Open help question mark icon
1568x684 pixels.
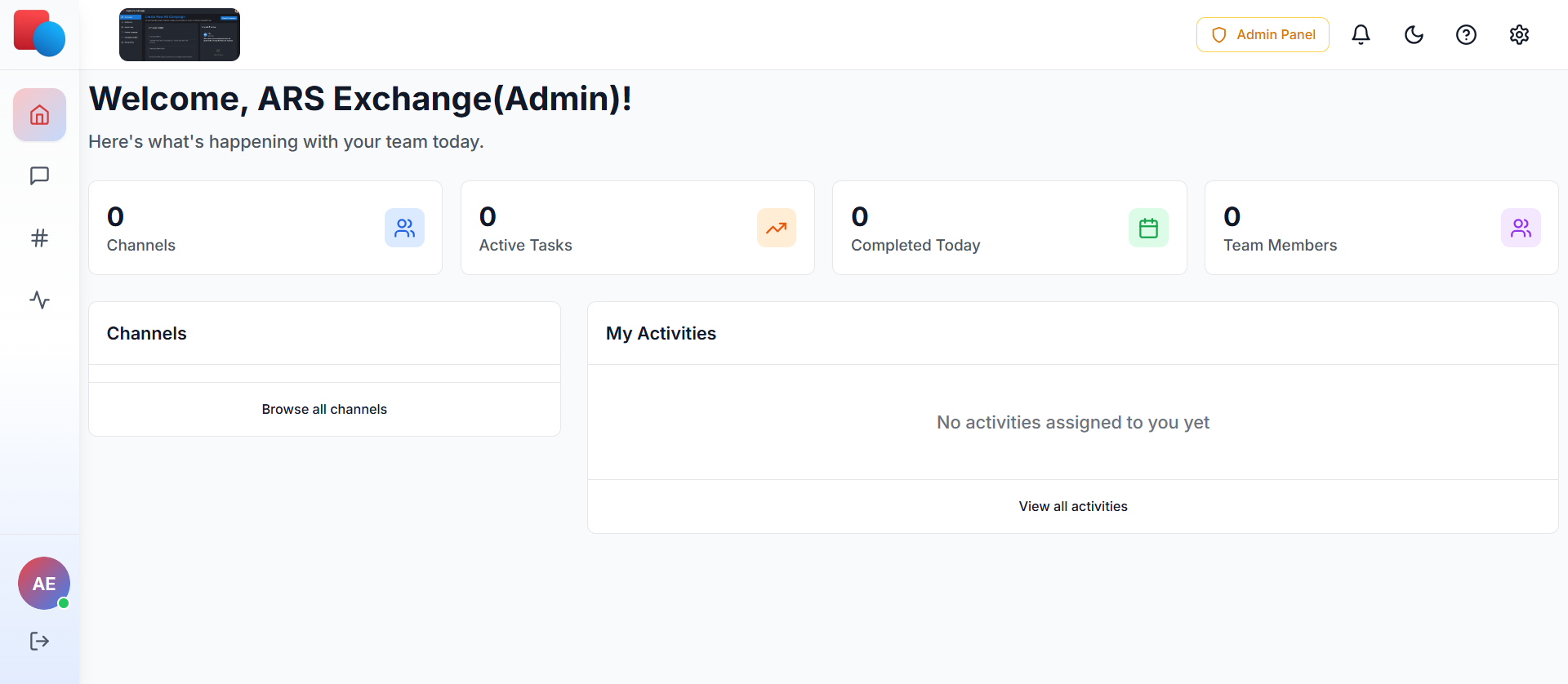pyautogui.click(x=1466, y=34)
